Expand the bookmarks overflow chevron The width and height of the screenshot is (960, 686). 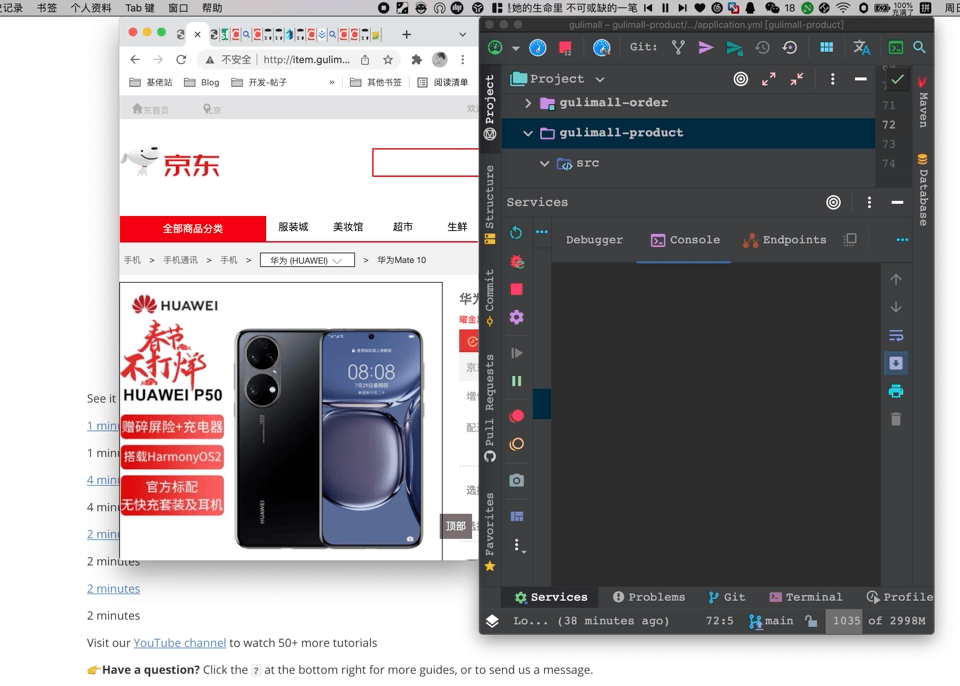[x=332, y=82]
